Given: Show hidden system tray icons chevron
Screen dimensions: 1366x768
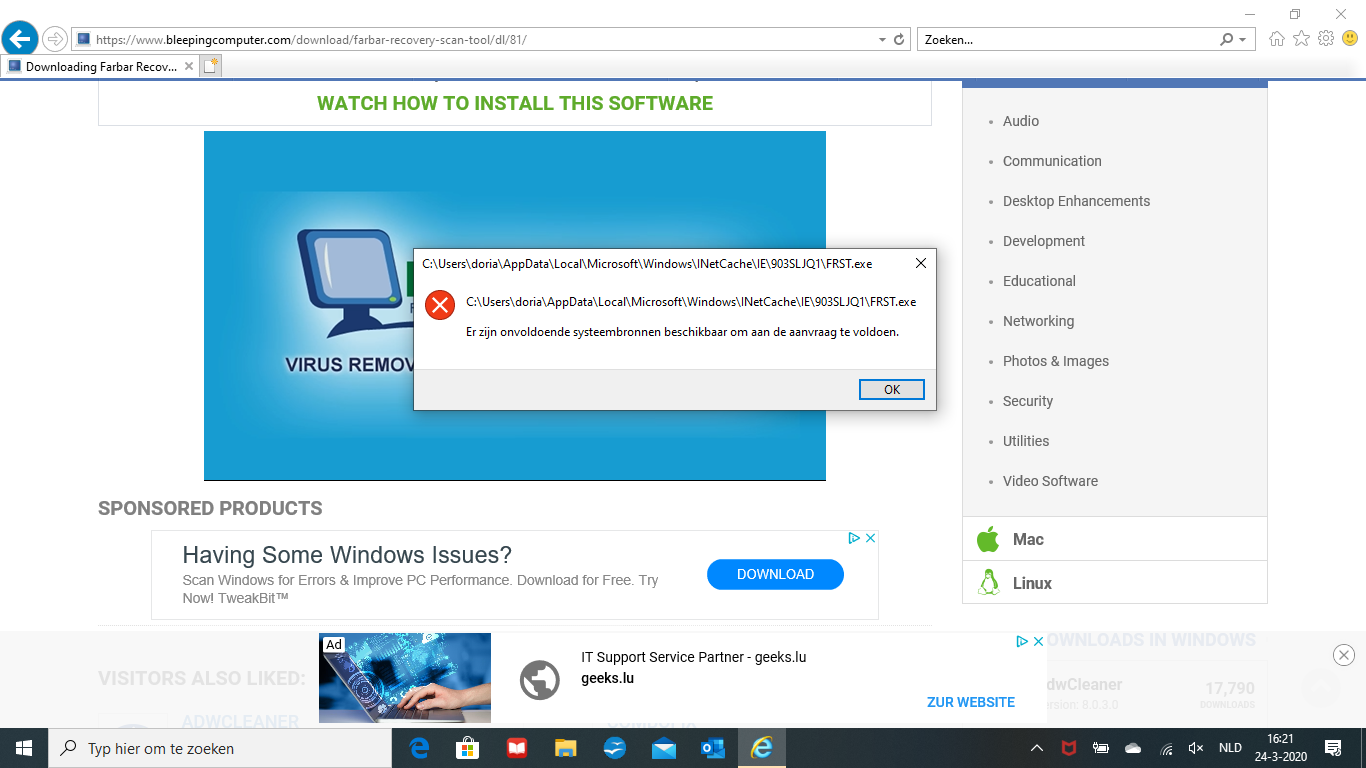Looking at the screenshot, I should (x=1037, y=748).
